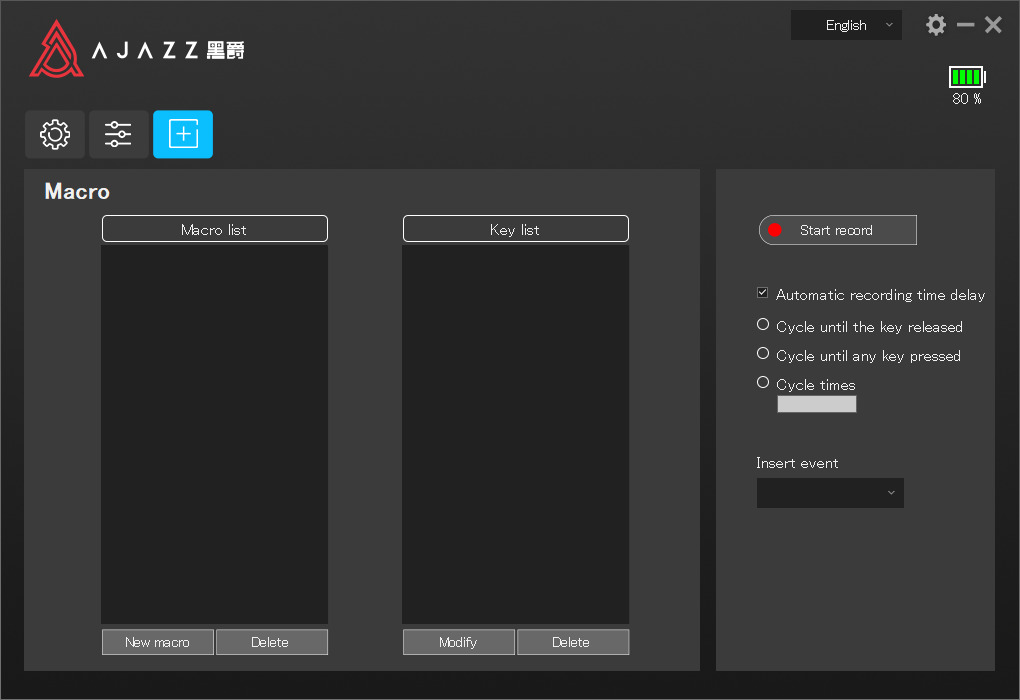Viewport: 1020px width, 700px height.
Task: Click the 80 % battery text
Action: [x=967, y=99]
